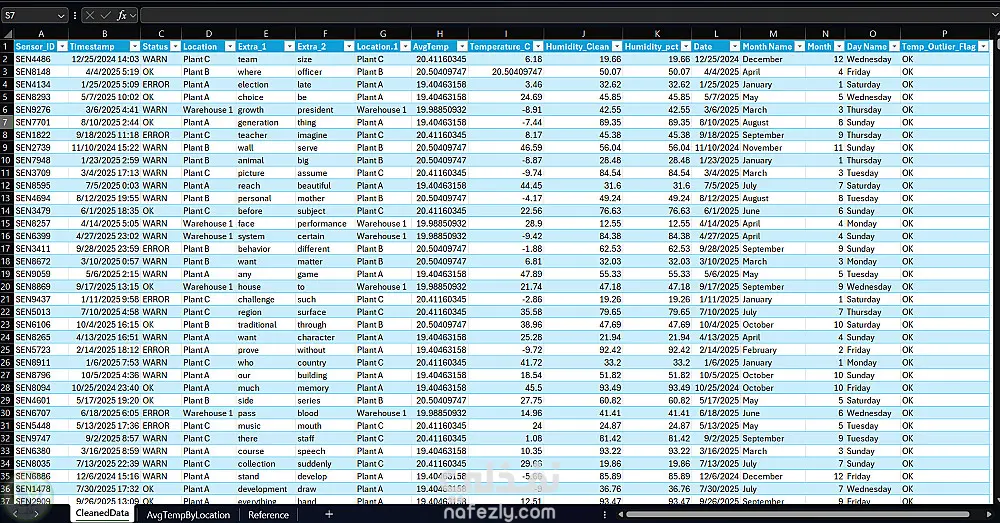Switch to the AvgTempByLocation sheet tab

[x=188, y=515]
